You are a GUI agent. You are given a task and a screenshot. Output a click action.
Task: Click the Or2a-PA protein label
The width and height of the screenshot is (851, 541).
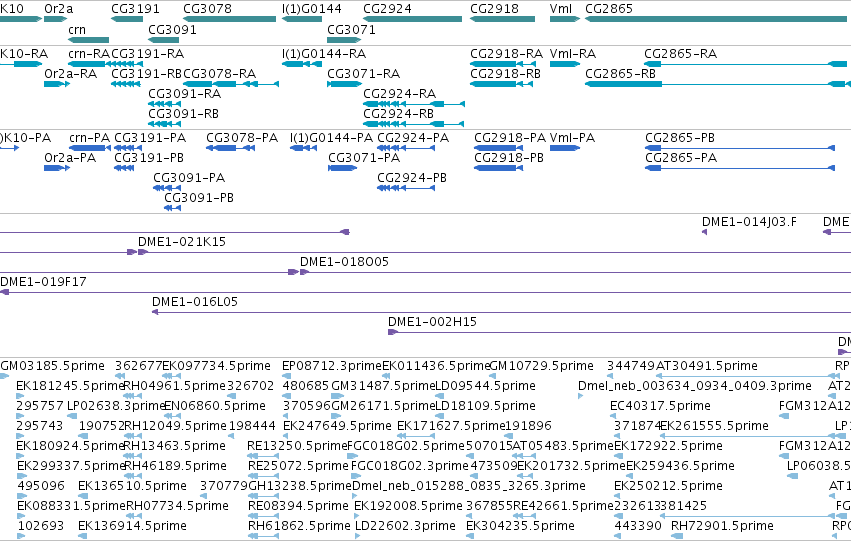[x=70, y=158]
